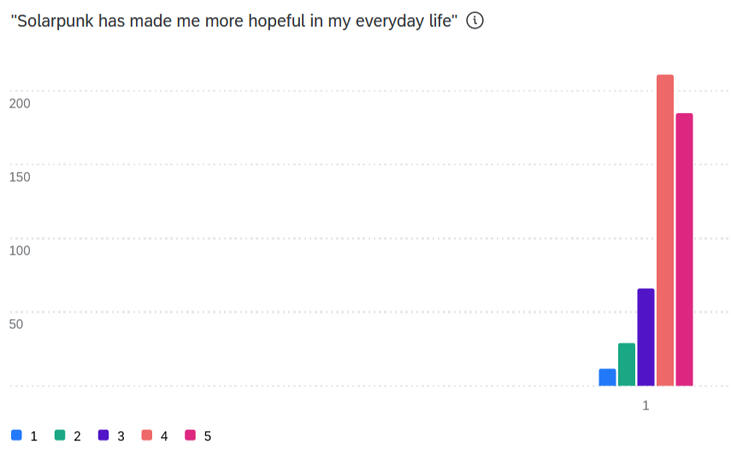Click the 200 y-axis label
The height and width of the screenshot is (450, 731).
(x=20, y=103)
